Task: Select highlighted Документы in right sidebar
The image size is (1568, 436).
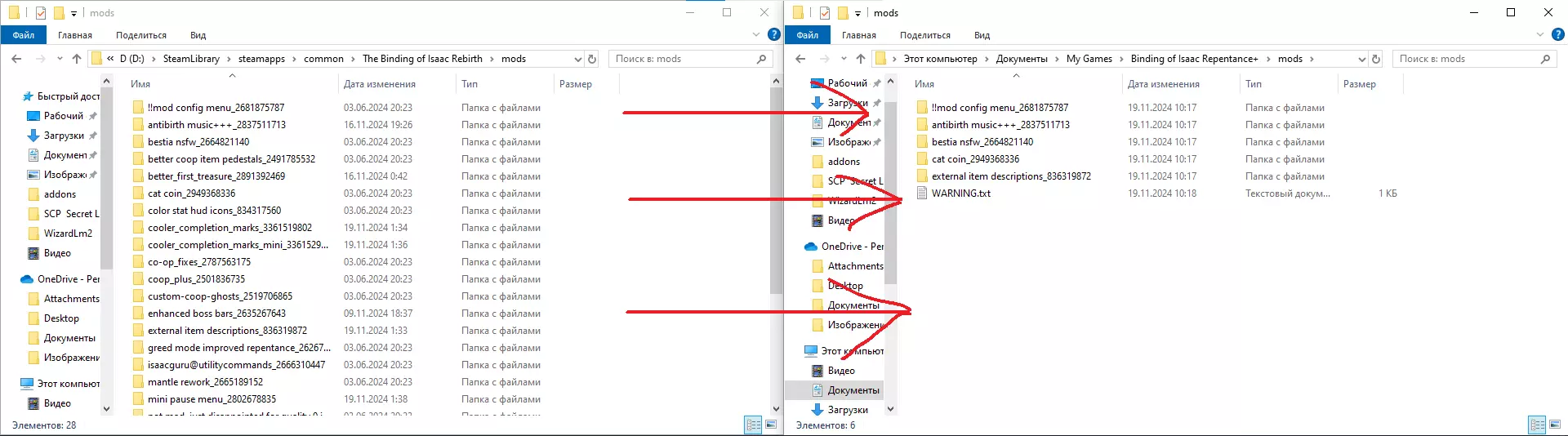Action: [853, 390]
